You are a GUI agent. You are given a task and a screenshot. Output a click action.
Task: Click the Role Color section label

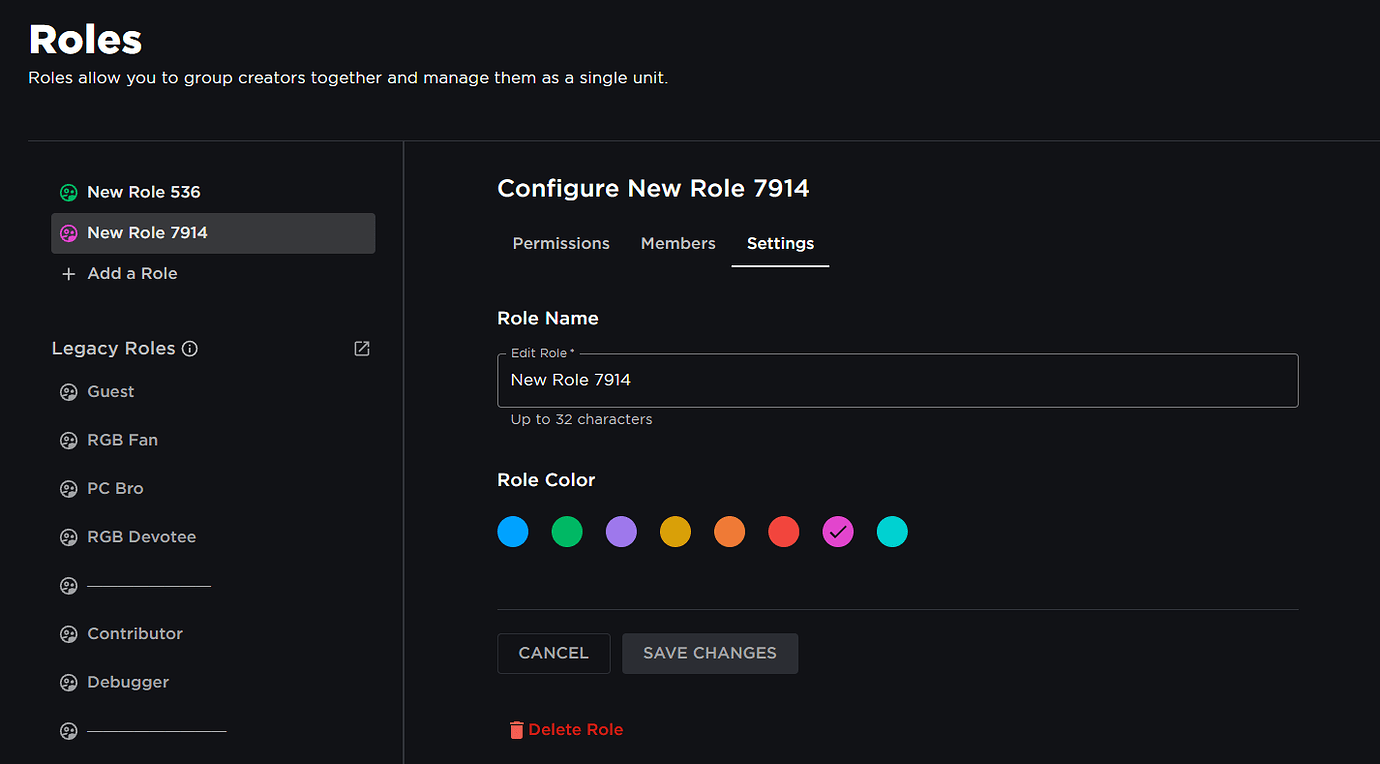tap(546, 480)
